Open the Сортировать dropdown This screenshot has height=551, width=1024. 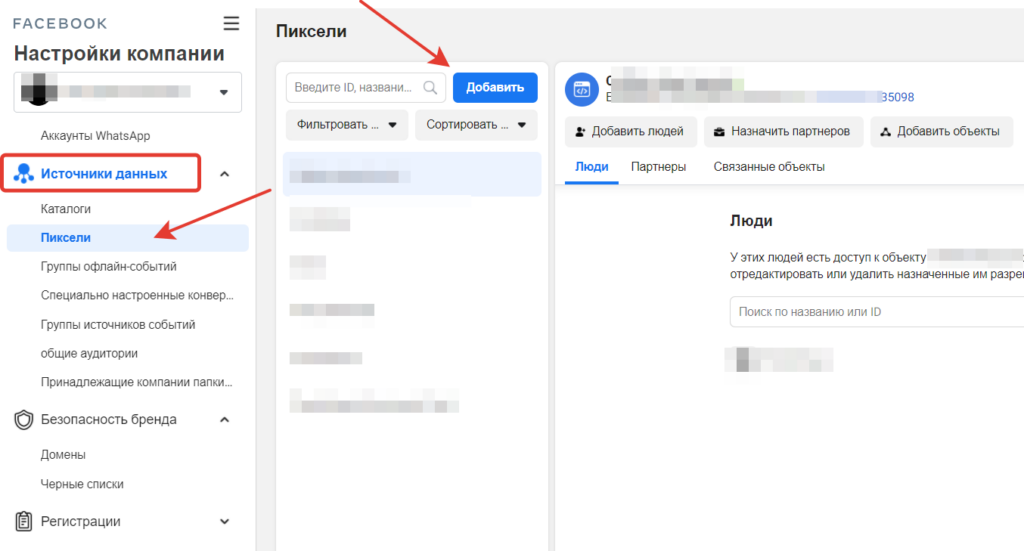(476, 125)
